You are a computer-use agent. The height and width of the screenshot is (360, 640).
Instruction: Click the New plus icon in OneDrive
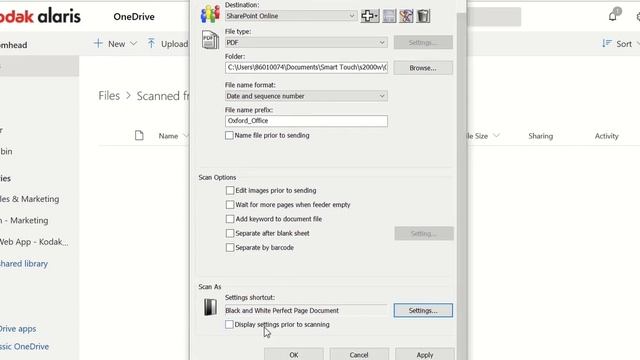[x=98, y=43]
